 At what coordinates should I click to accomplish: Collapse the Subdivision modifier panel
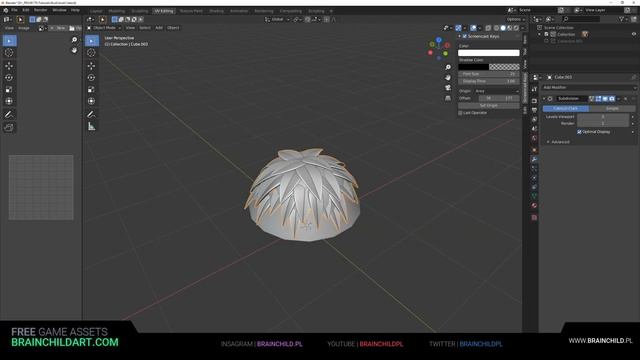(544, 98)
